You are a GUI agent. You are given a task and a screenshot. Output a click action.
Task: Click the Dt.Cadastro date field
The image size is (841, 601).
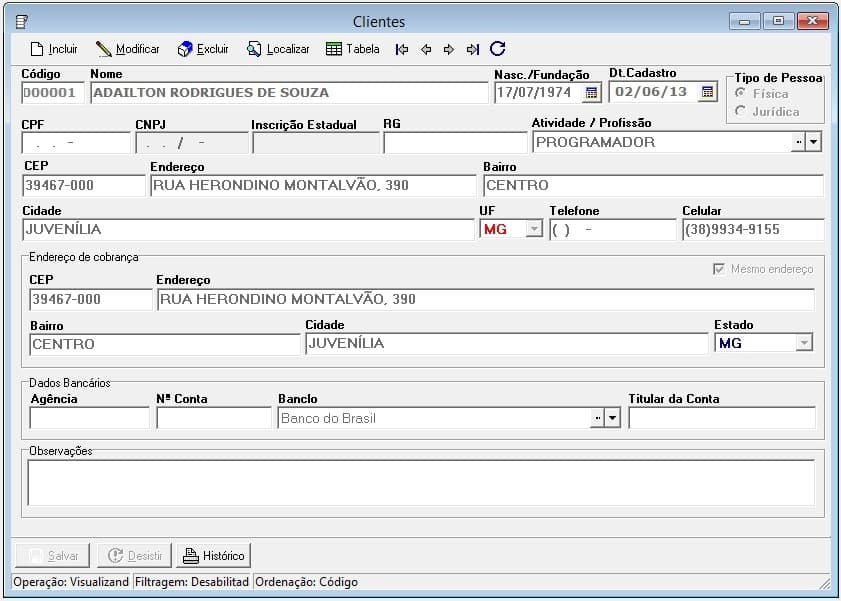654,92
